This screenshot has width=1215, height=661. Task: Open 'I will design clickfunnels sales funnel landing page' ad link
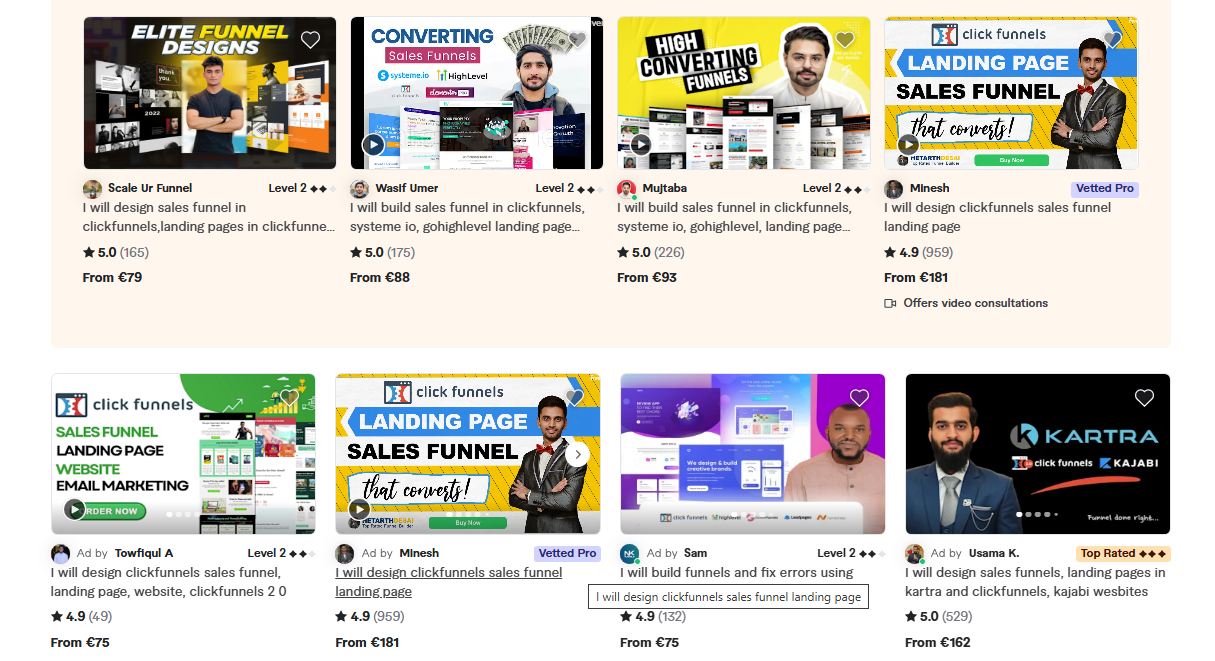(x=449, y=582)
